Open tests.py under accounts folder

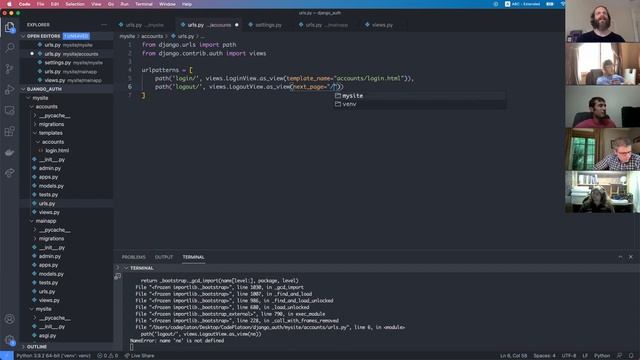pos(48,195)
